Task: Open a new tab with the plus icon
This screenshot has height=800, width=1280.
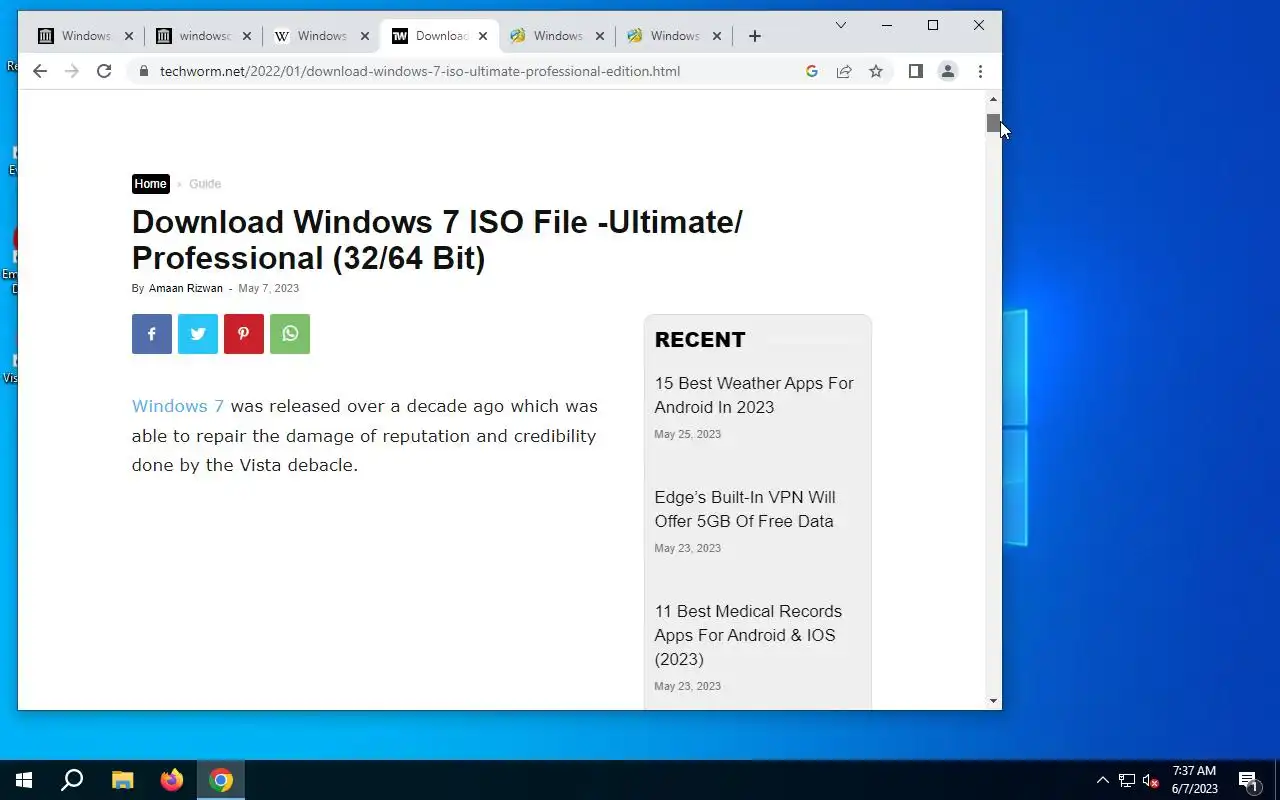Action: pos(755,36)
